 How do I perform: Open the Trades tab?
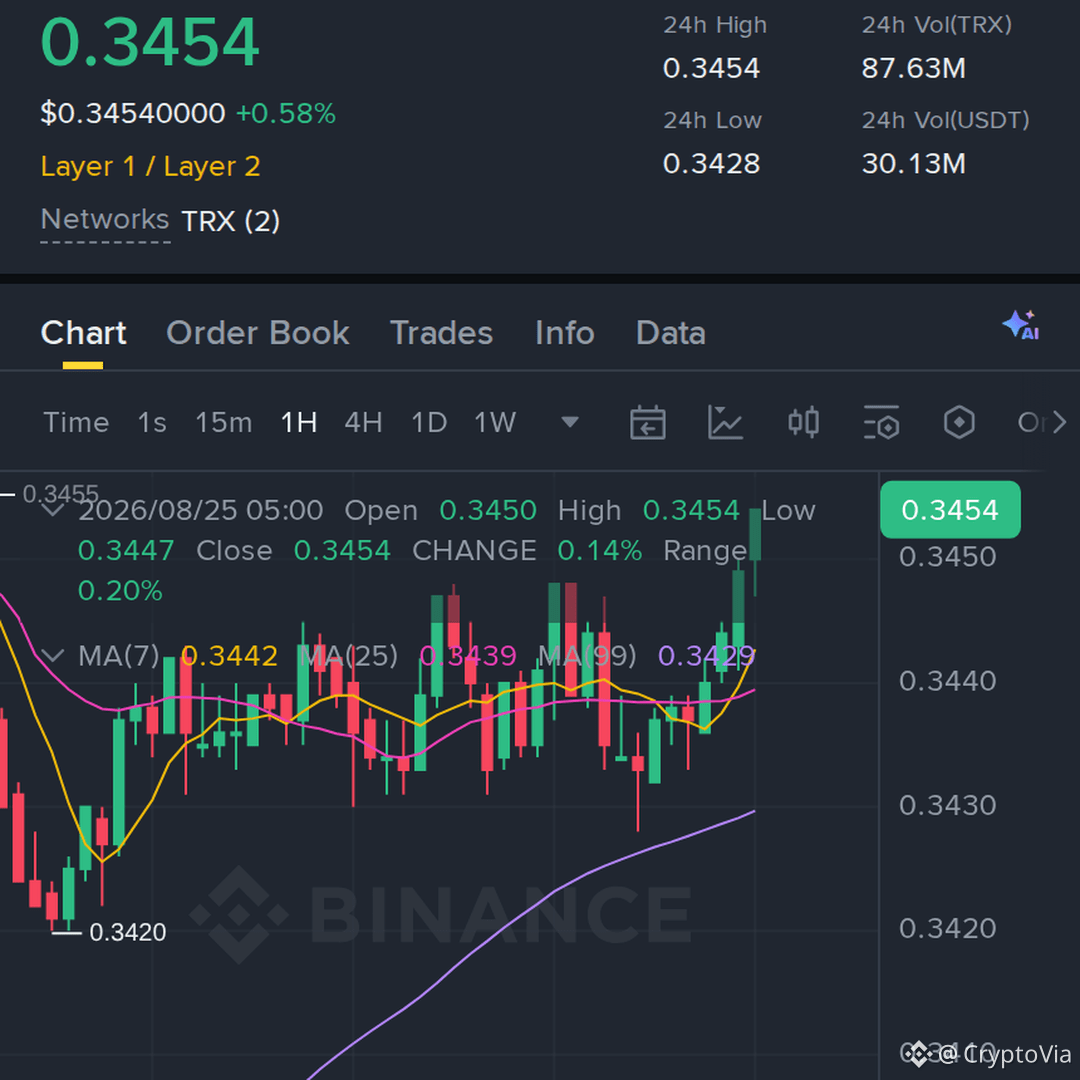442,333
